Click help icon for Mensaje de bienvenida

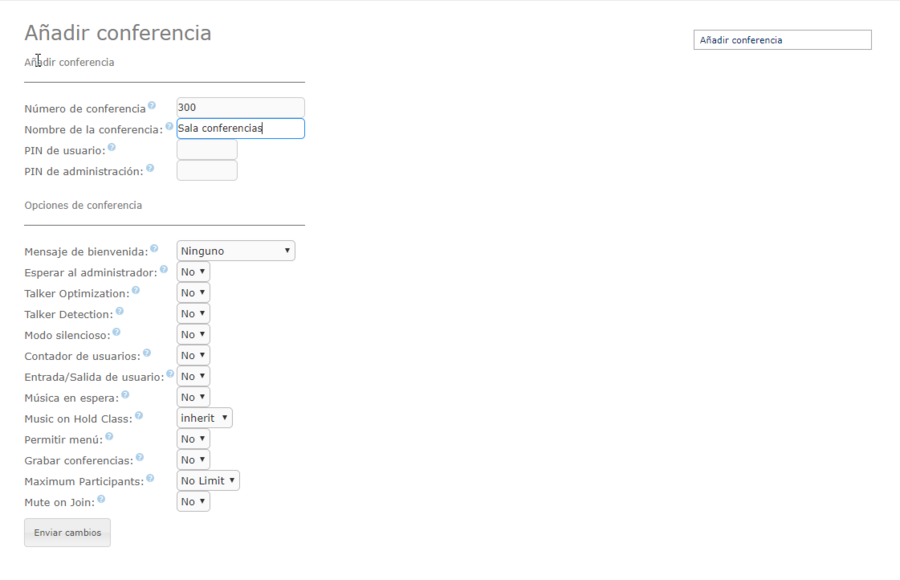pyautogui.click(x=154, y=248)
